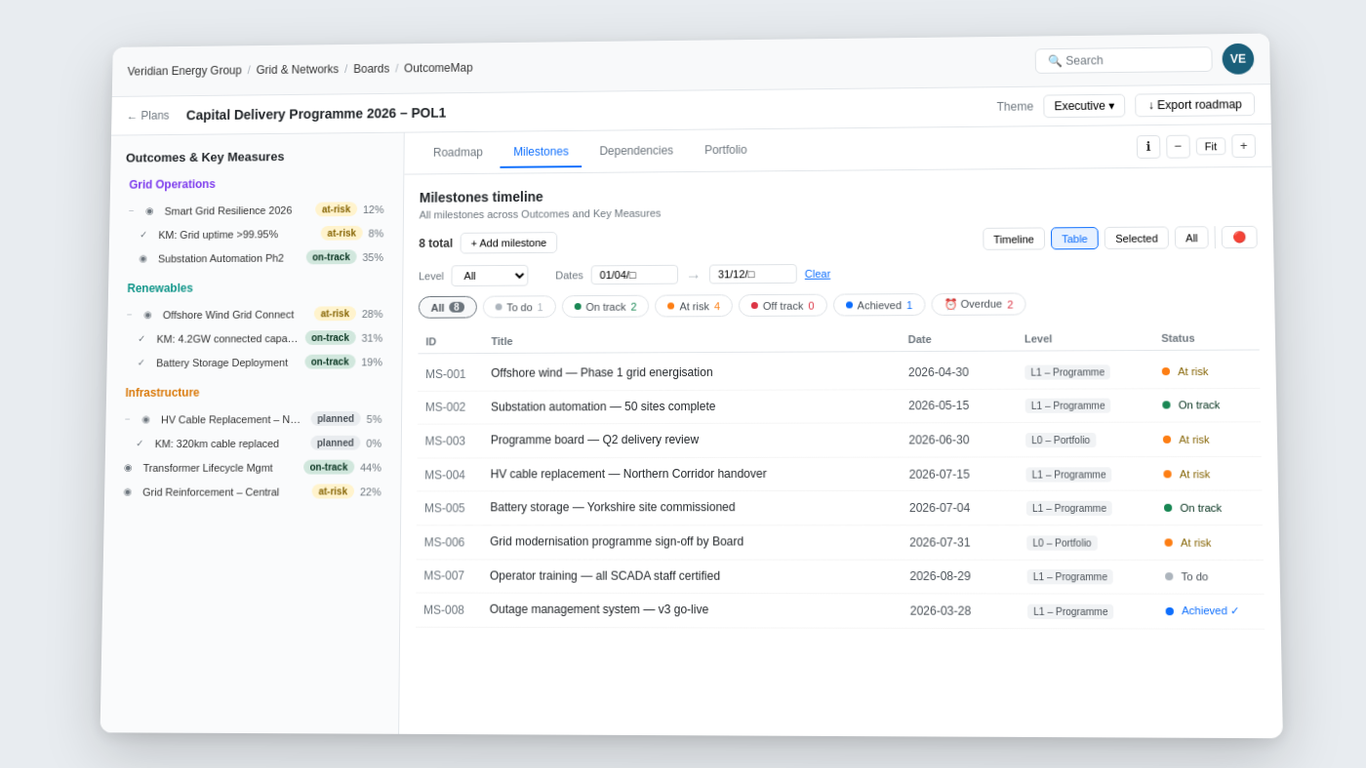Open the Level 'All' dropdown

click(489, 274)
